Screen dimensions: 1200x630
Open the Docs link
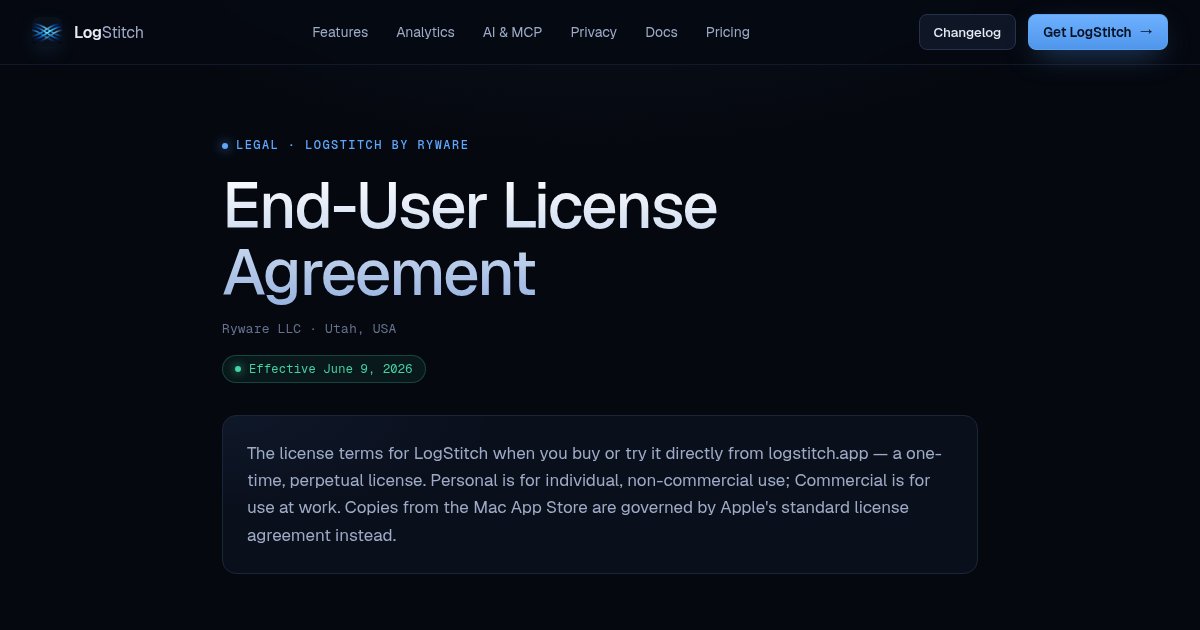click(x=661, y=32)
